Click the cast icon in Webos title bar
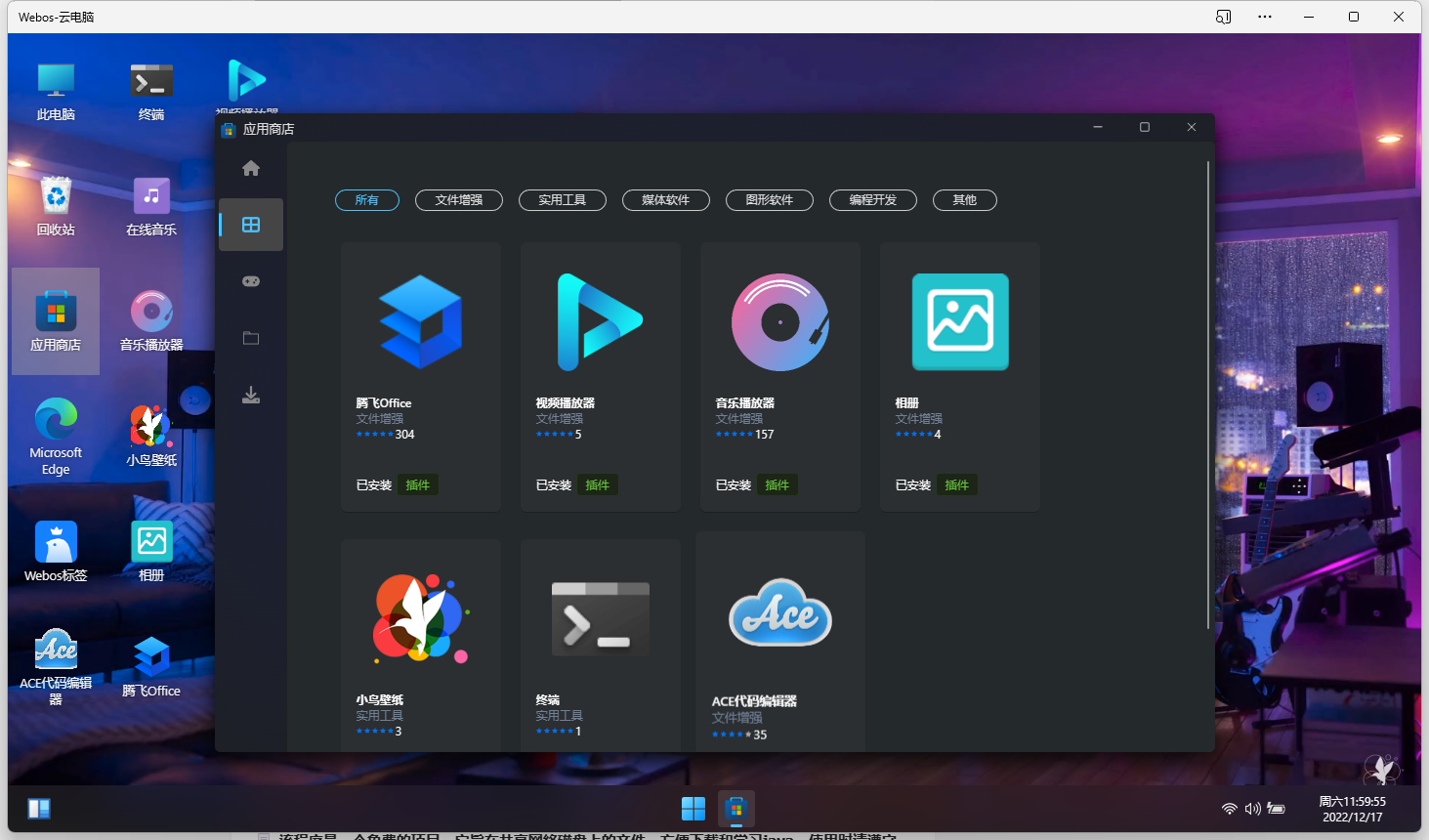Viewport: 1429px width, 840px height. (x=1223, y=17)
